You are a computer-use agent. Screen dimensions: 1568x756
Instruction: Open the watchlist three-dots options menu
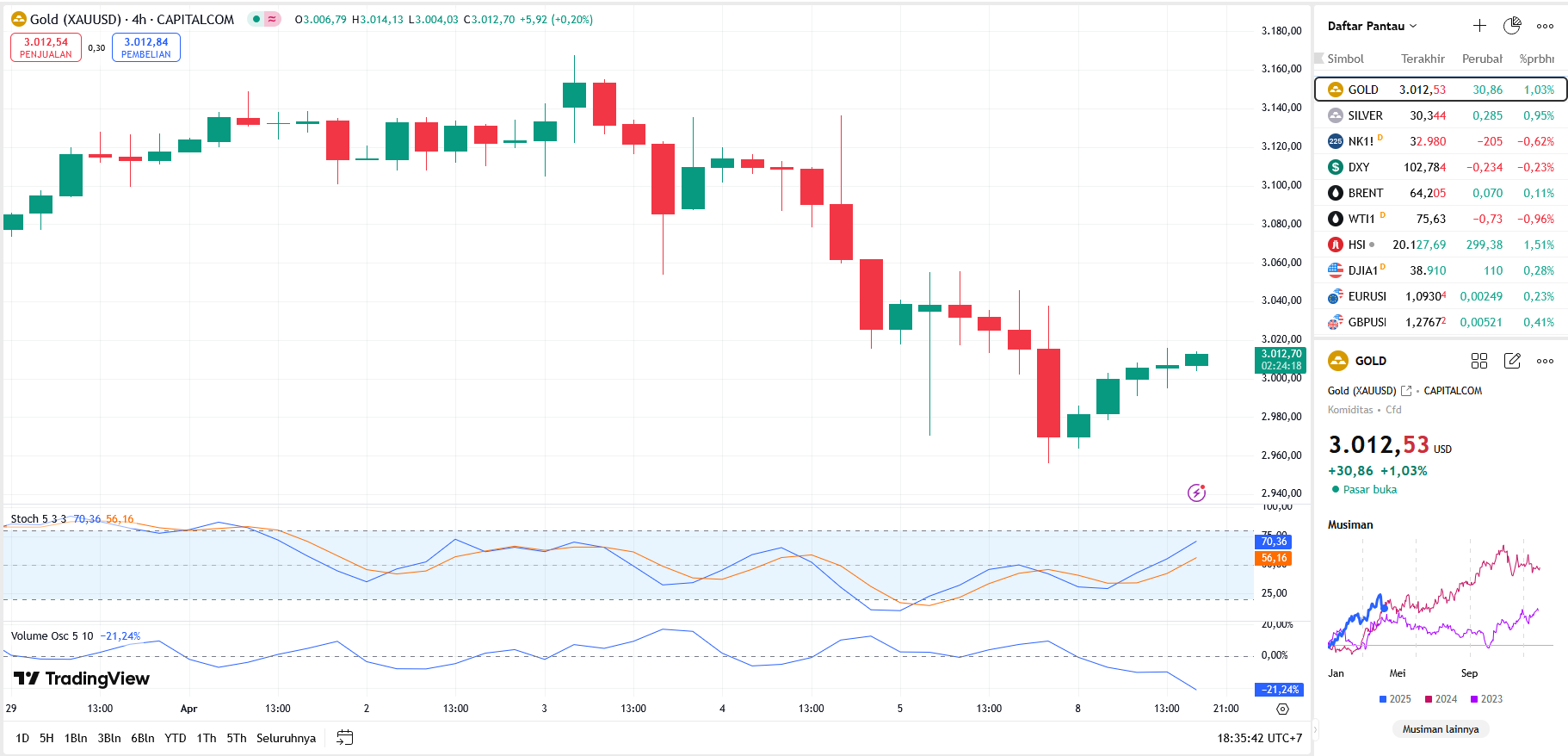[1545, 26]
